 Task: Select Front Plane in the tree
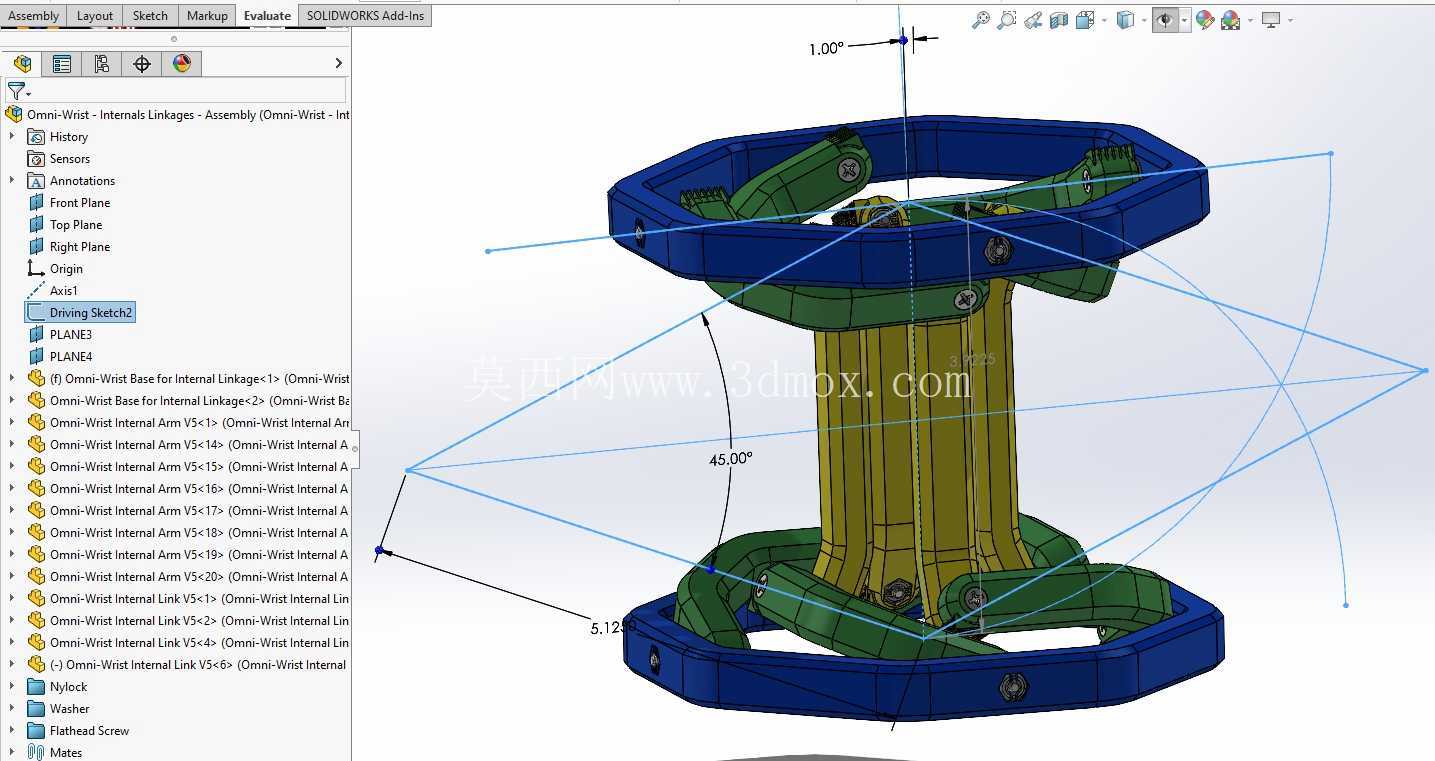click(80, 203)
